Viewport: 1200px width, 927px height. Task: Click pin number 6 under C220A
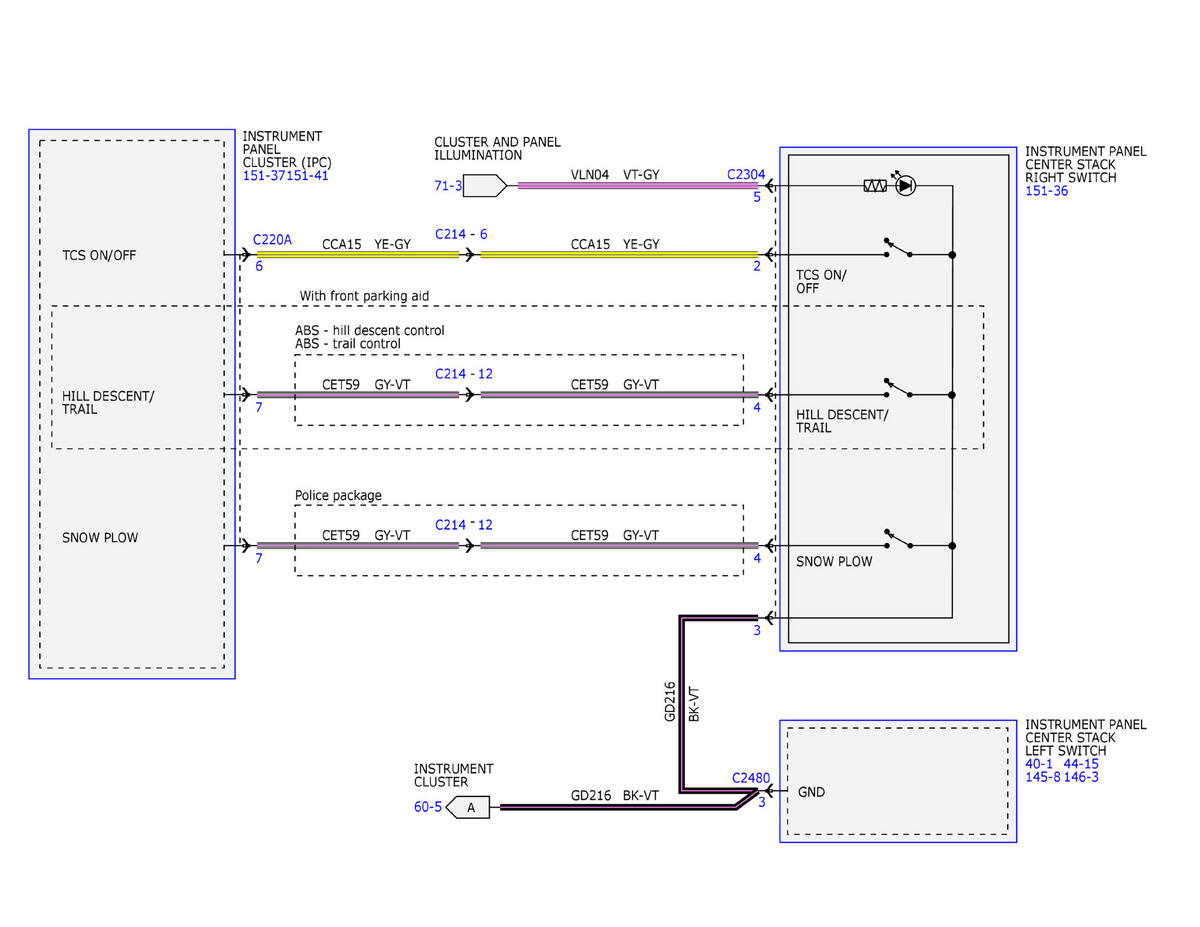pos(259,267)
